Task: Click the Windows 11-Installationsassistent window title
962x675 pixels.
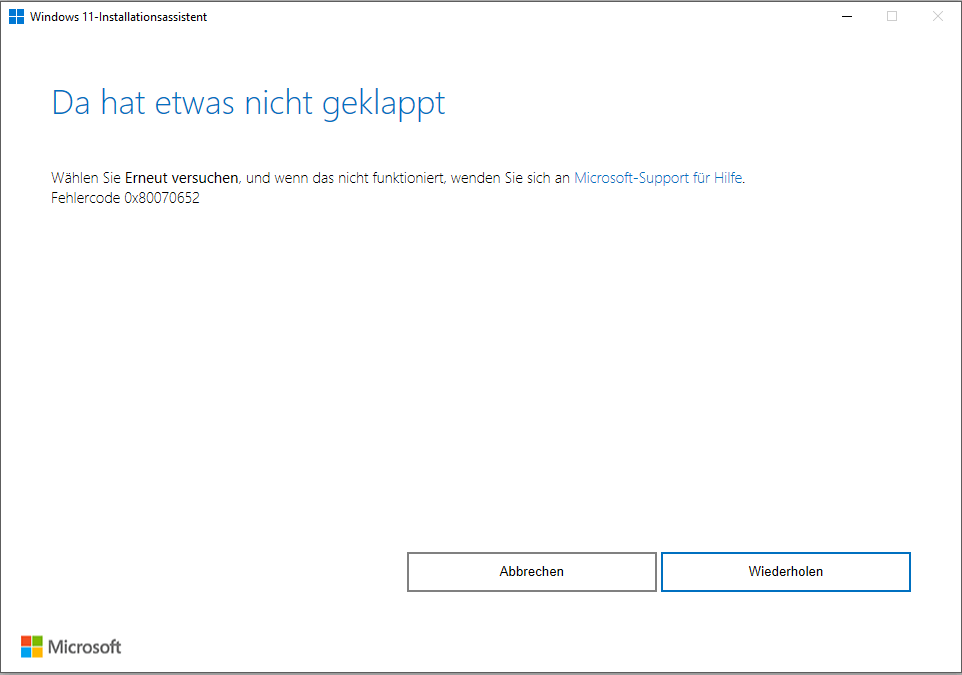Action: click(x=118, y=17)
